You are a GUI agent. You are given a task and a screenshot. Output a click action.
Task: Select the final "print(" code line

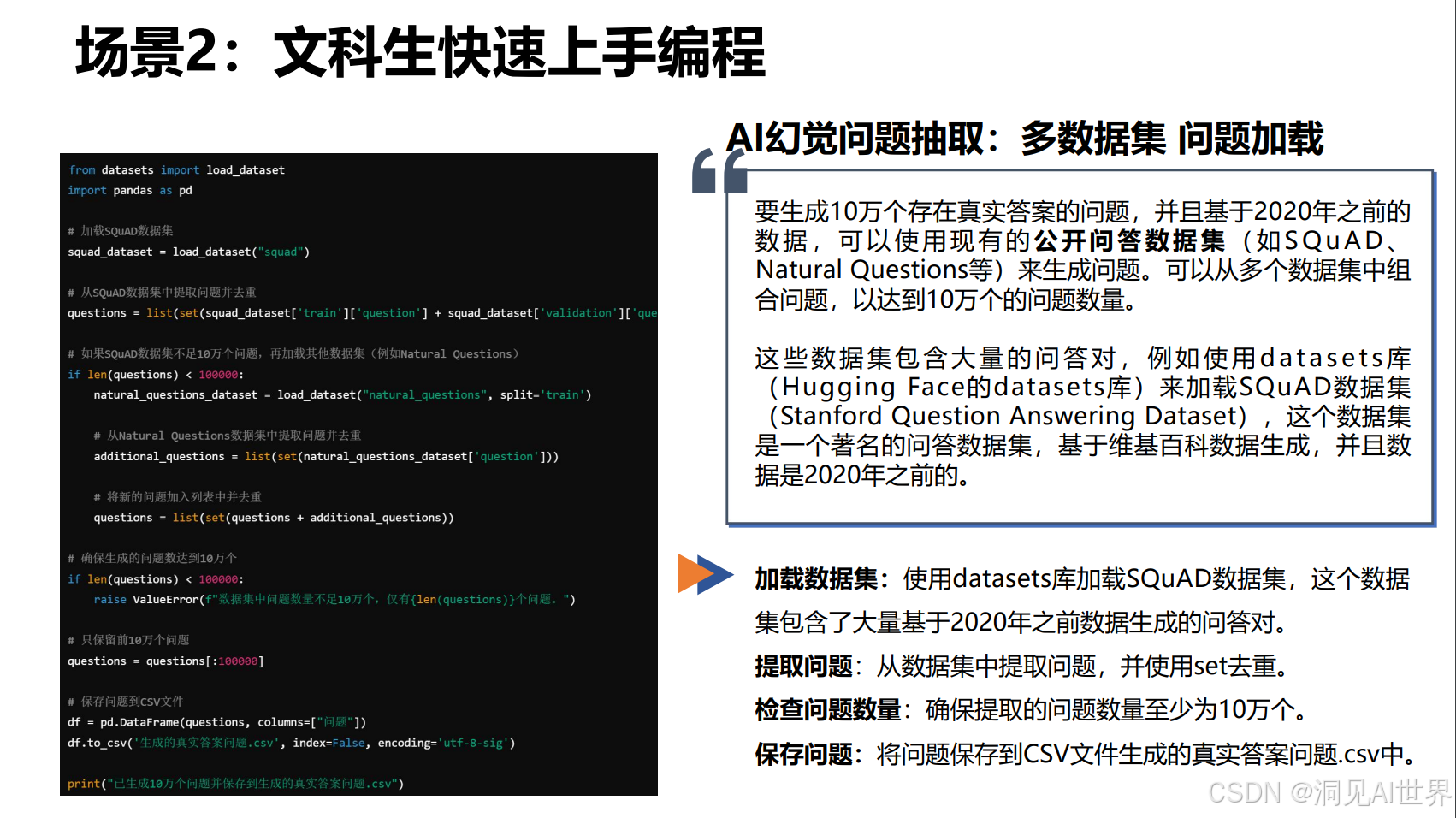click(x=236, y=784)
